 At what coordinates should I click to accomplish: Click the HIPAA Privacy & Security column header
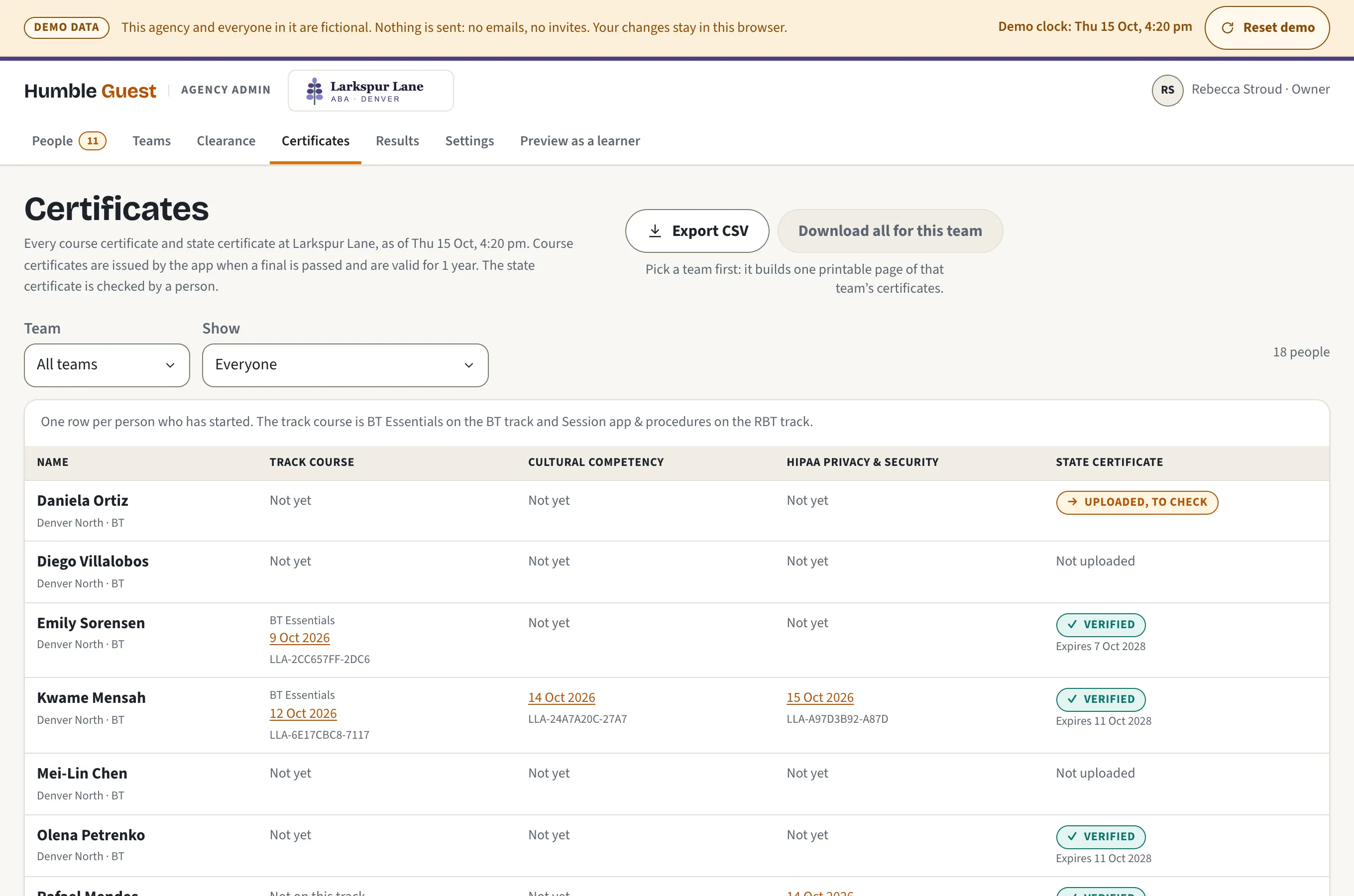tap(862, 462)
